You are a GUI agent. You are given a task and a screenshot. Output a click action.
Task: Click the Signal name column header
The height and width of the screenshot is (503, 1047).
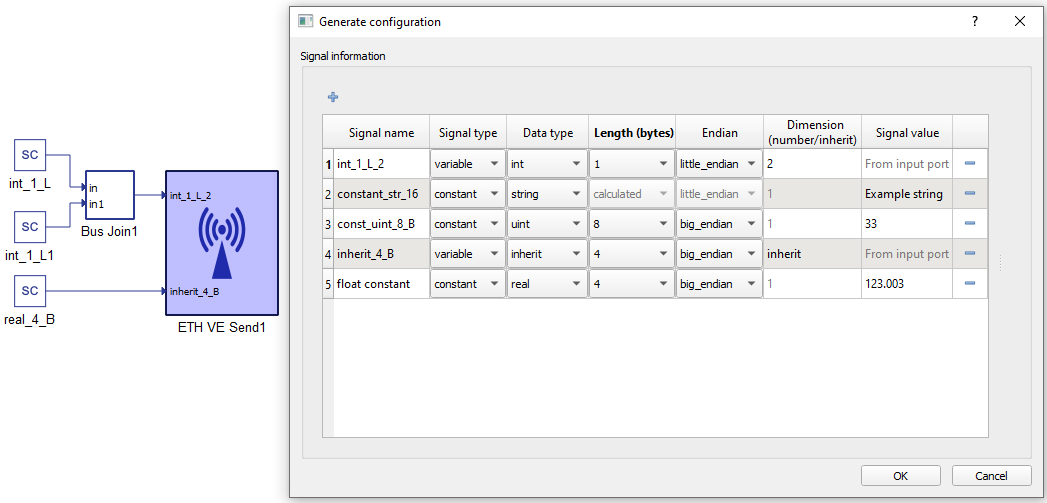[381, 133]
